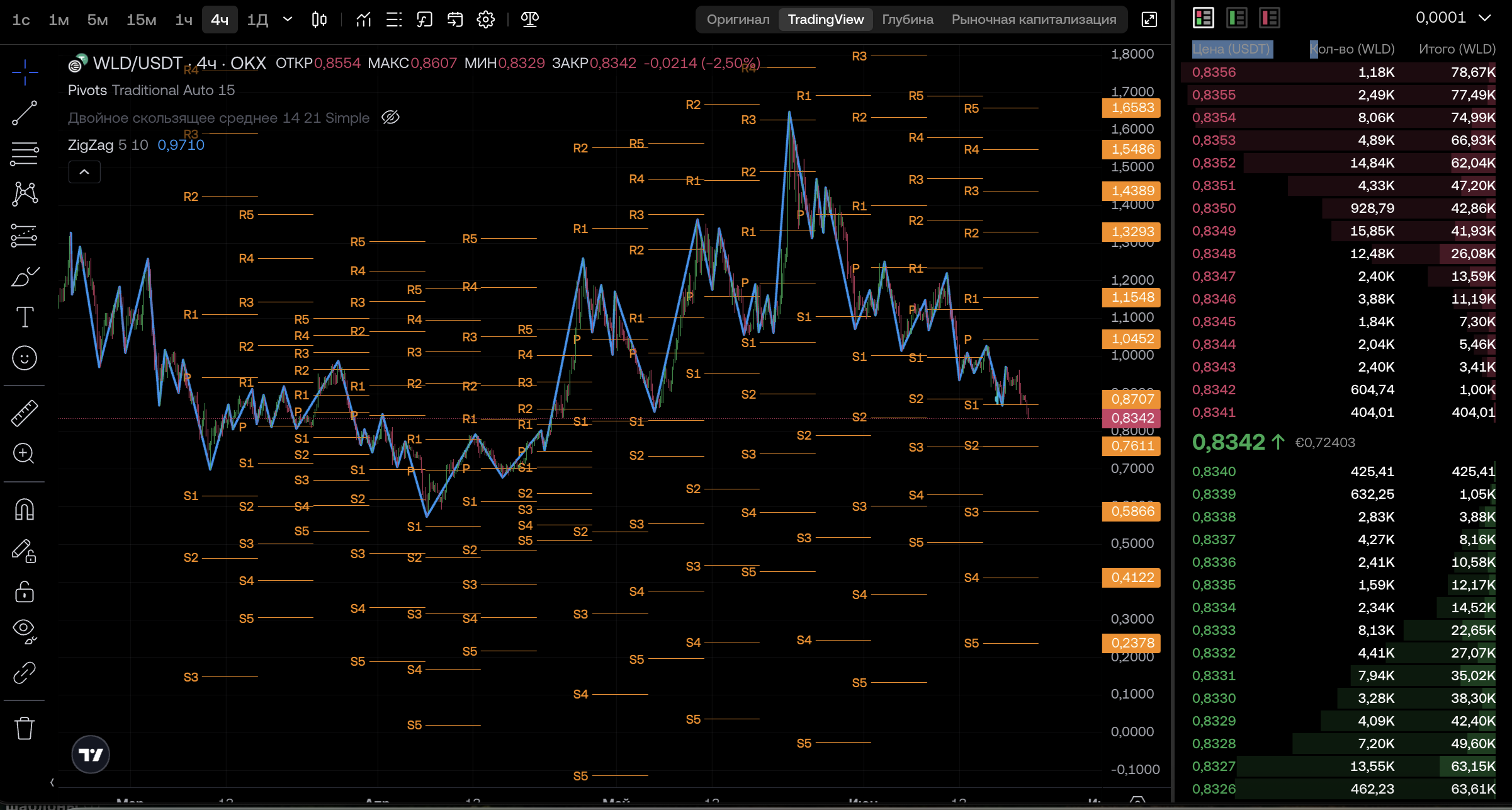This screenshot has width=1512, height=810.
Task: Select the text annotation tool
Action: [25, 317]
